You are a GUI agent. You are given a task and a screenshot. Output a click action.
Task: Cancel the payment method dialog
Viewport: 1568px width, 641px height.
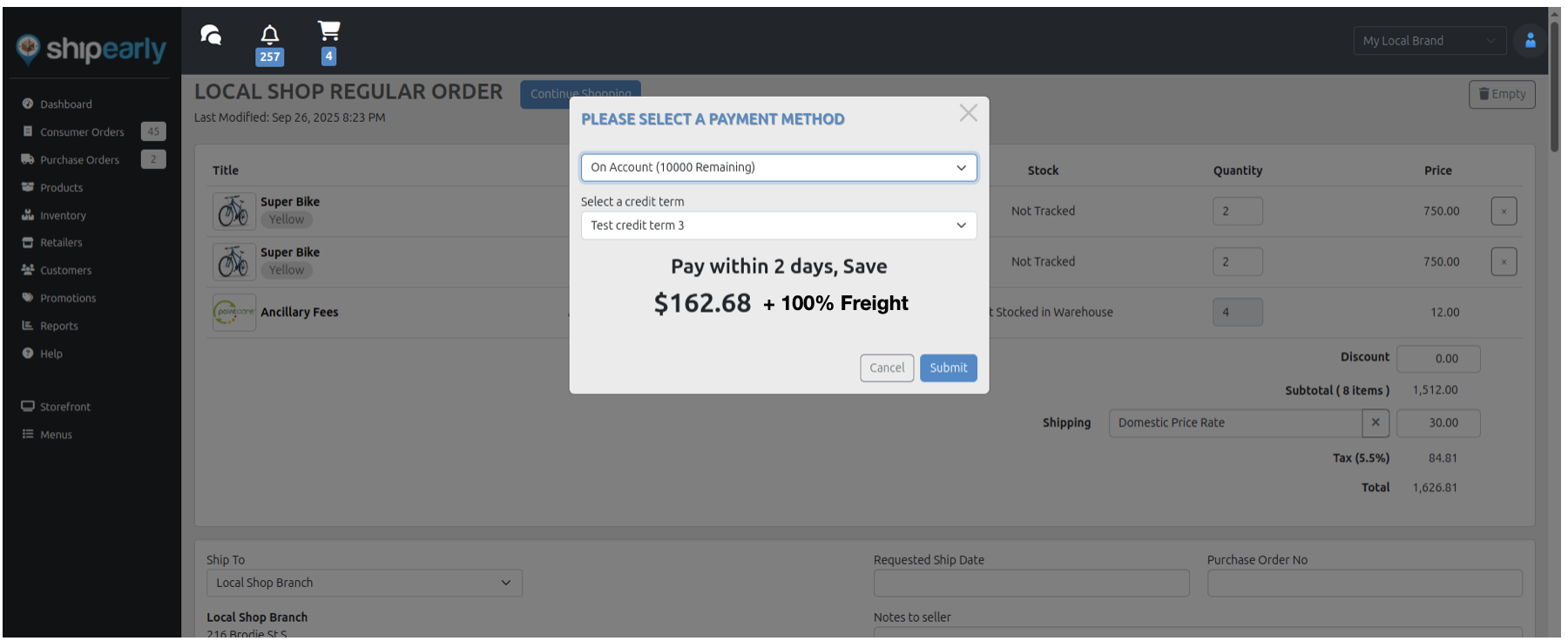click(886, 368)
